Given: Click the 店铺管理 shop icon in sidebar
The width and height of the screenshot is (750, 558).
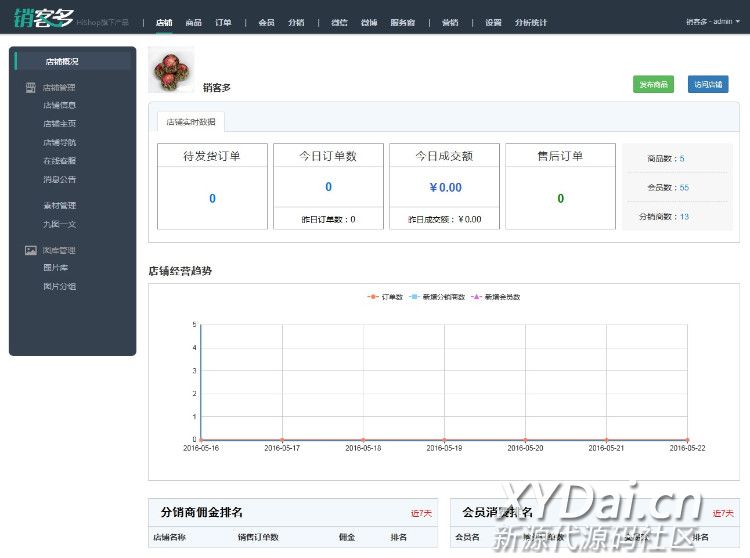Looking at the screenshot, I should (31, 88).
